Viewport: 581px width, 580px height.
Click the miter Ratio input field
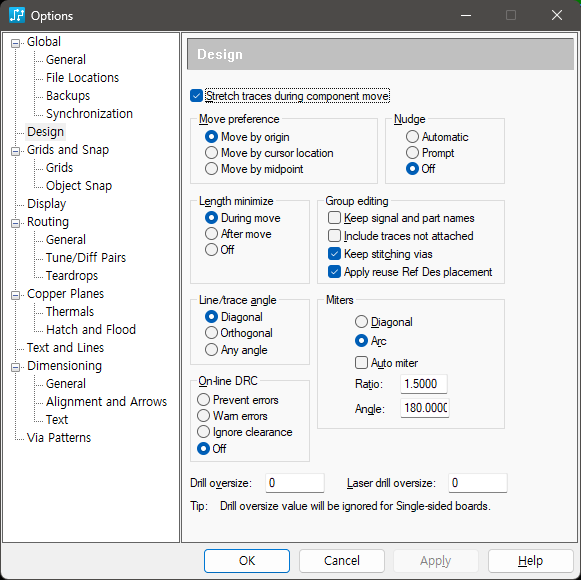pyautogui.click(x=424, y=384)
